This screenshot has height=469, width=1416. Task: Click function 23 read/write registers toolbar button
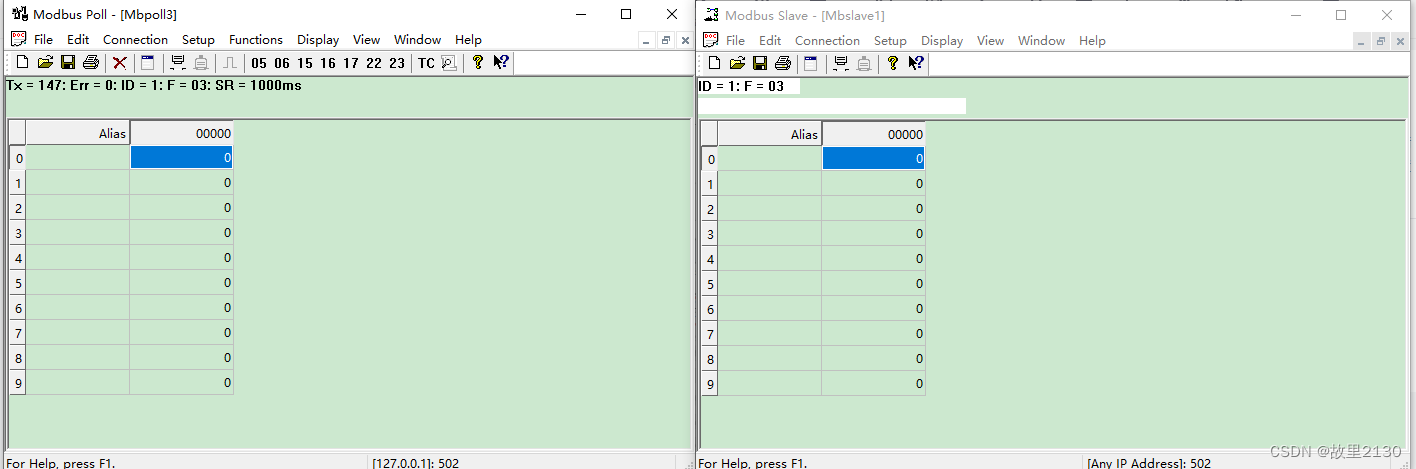coord(397,63)
